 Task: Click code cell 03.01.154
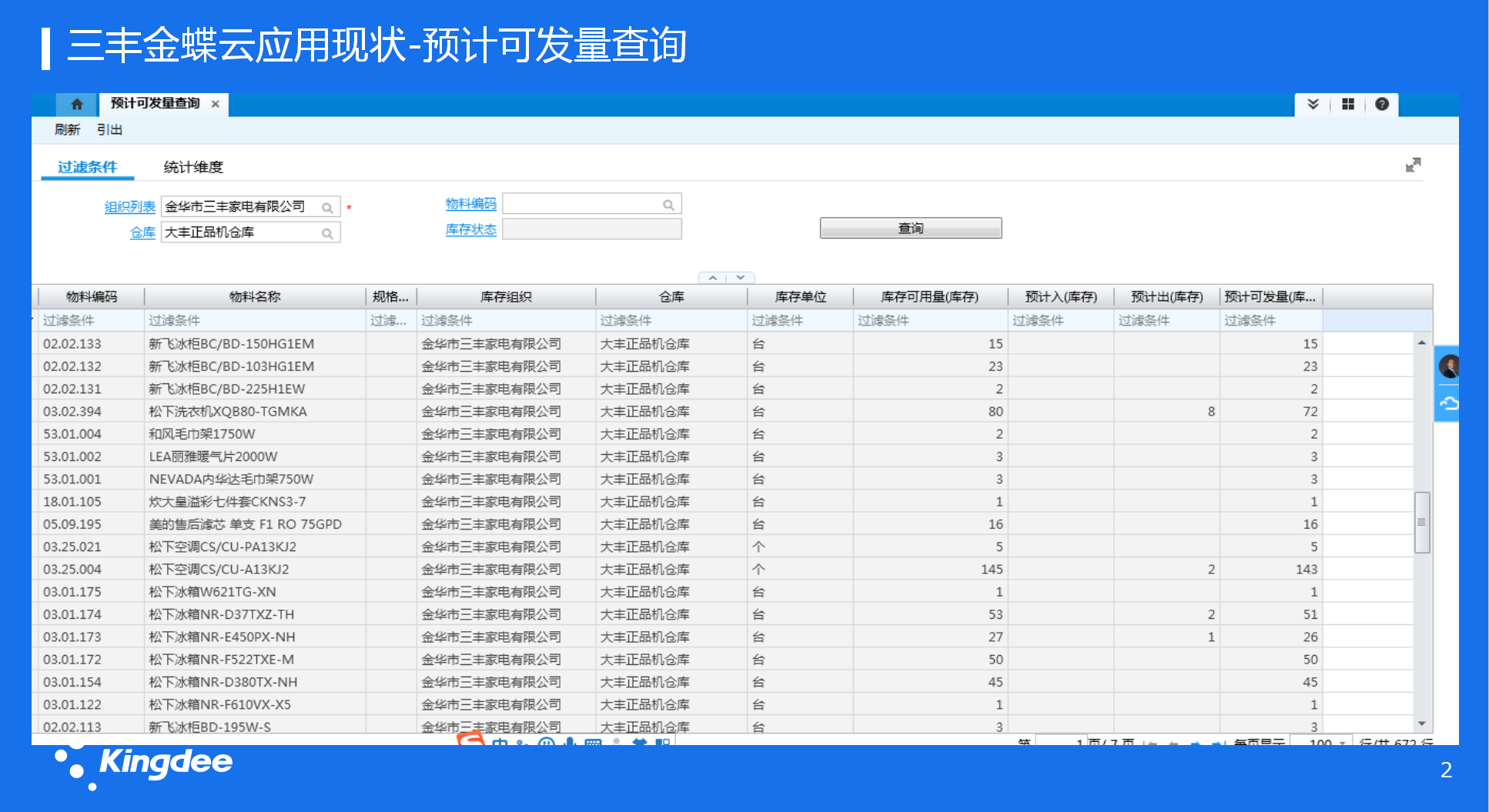click(92, 682)
